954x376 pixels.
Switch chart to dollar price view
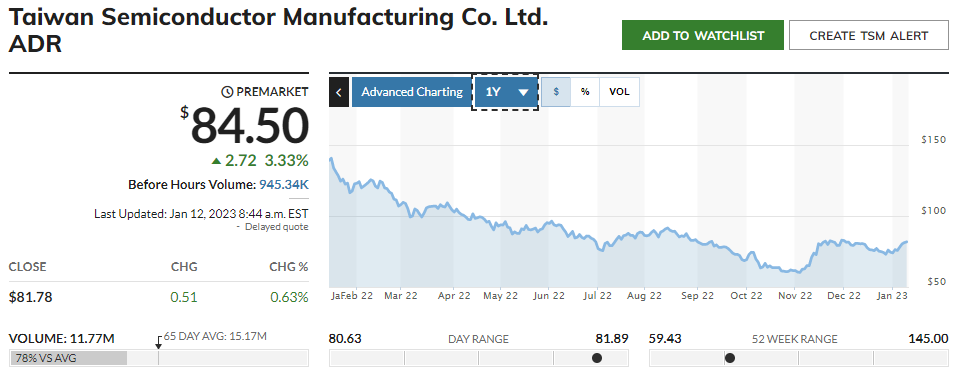tap(556, 92)
